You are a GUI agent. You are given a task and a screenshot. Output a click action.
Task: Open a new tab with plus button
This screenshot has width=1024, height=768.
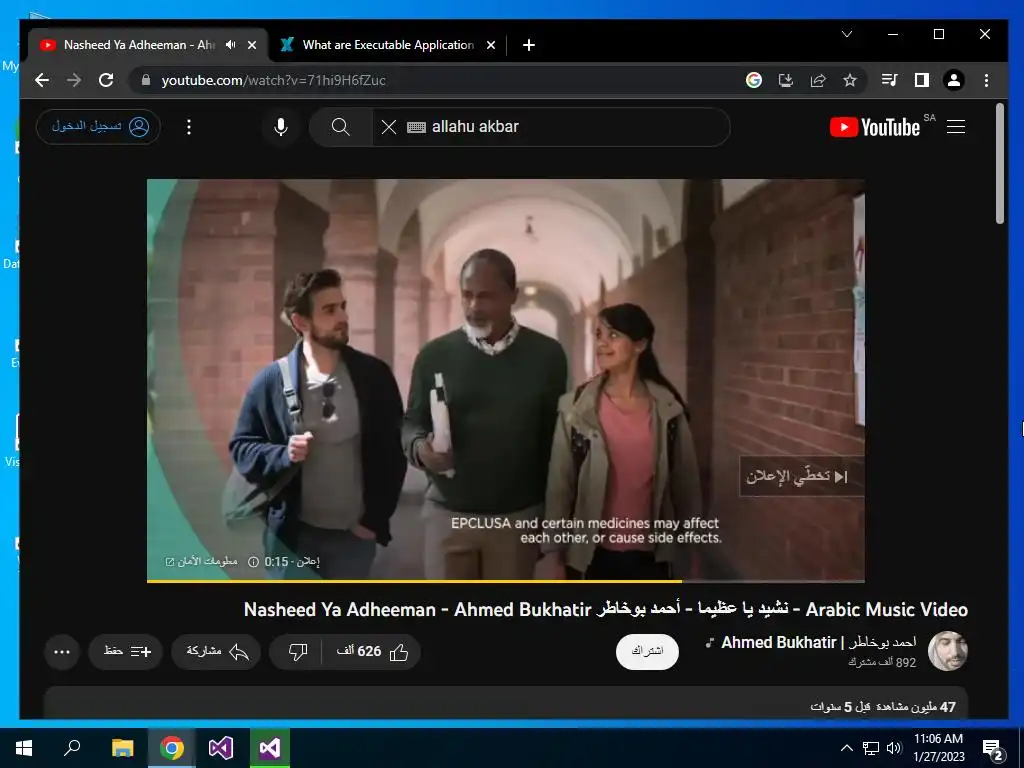pyautogui.click(x=529, y=45)
